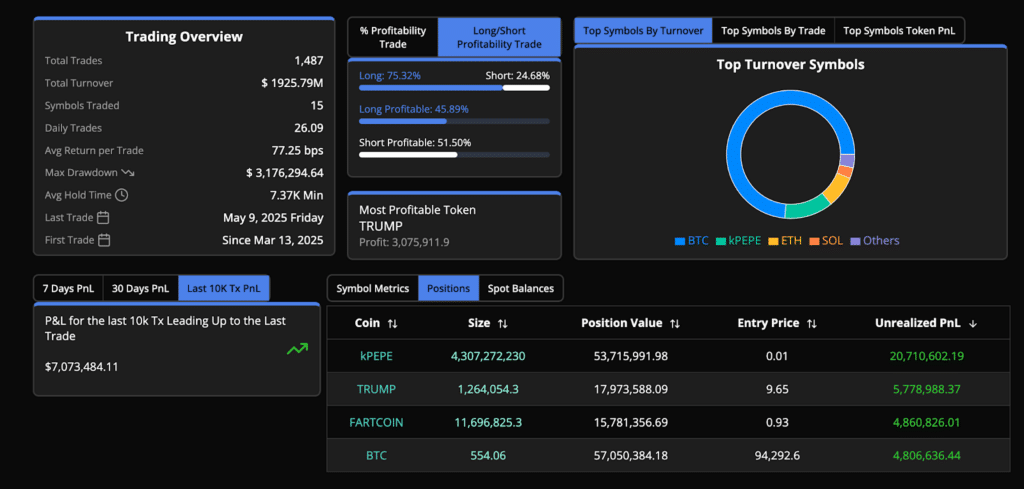Open the Top Symbols Token PnL tab
Screen dimensions: 1024x489
click(x=899, y=31)
